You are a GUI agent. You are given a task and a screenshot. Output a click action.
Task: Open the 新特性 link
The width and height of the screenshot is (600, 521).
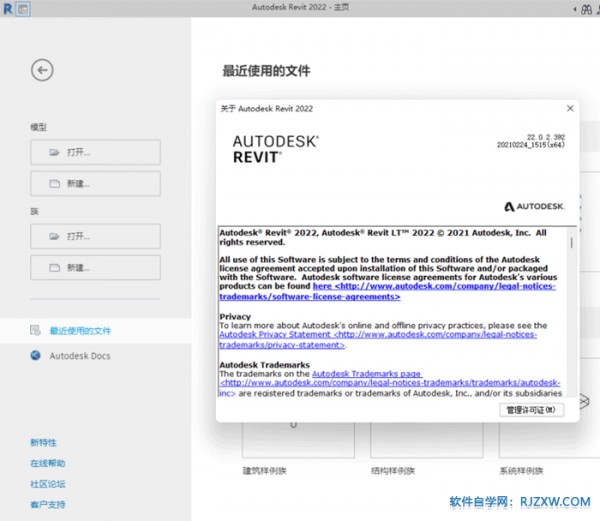43,443
